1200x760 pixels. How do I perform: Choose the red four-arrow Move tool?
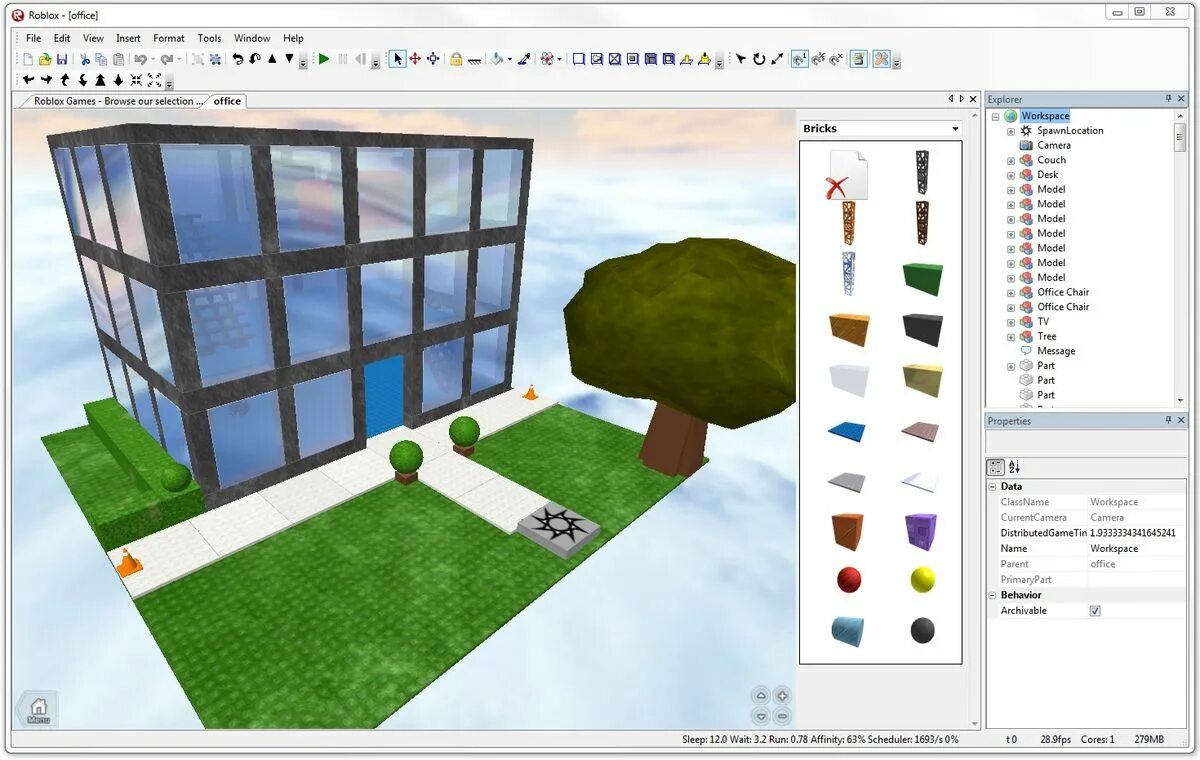coord(415,59)
